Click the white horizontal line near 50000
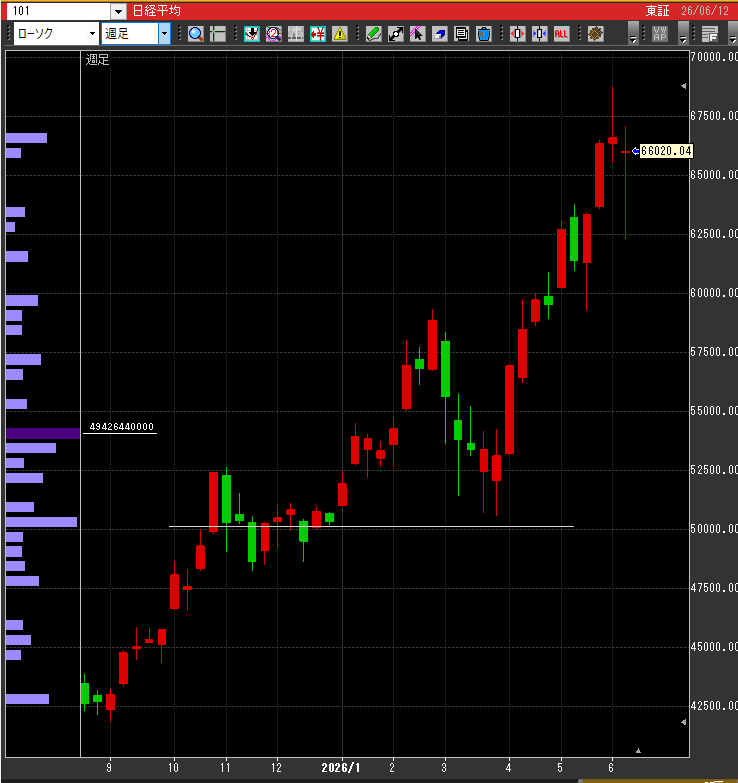 click(371, 526)
